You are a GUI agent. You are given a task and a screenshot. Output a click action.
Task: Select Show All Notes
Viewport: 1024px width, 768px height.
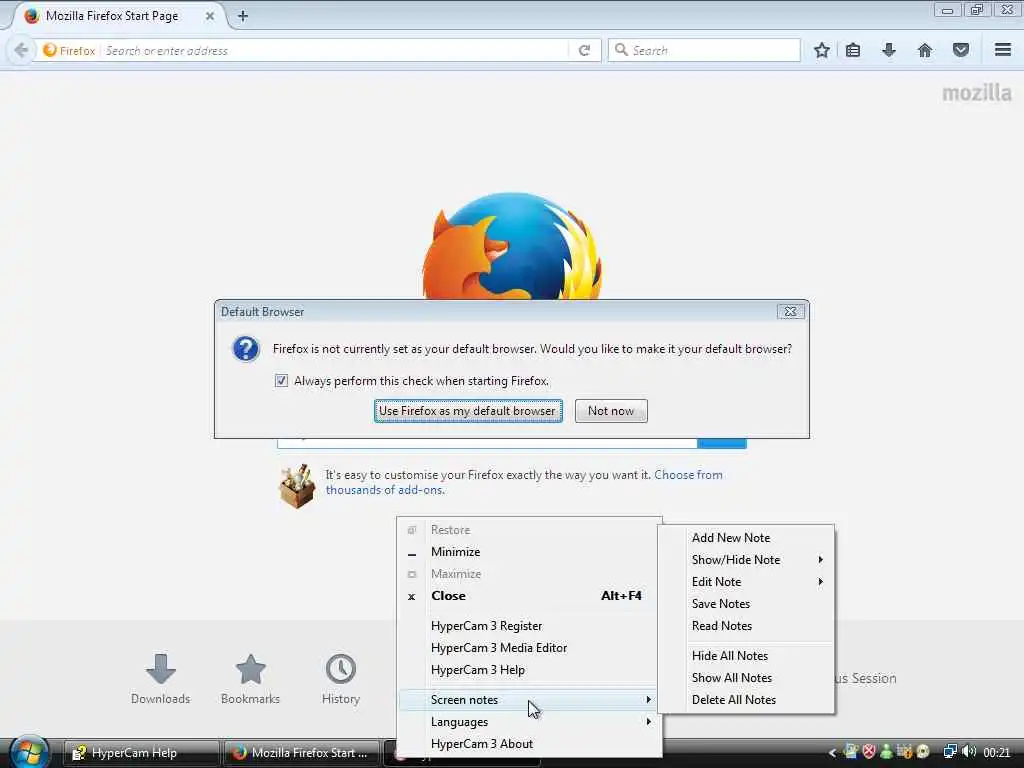(x=748, y=678)
